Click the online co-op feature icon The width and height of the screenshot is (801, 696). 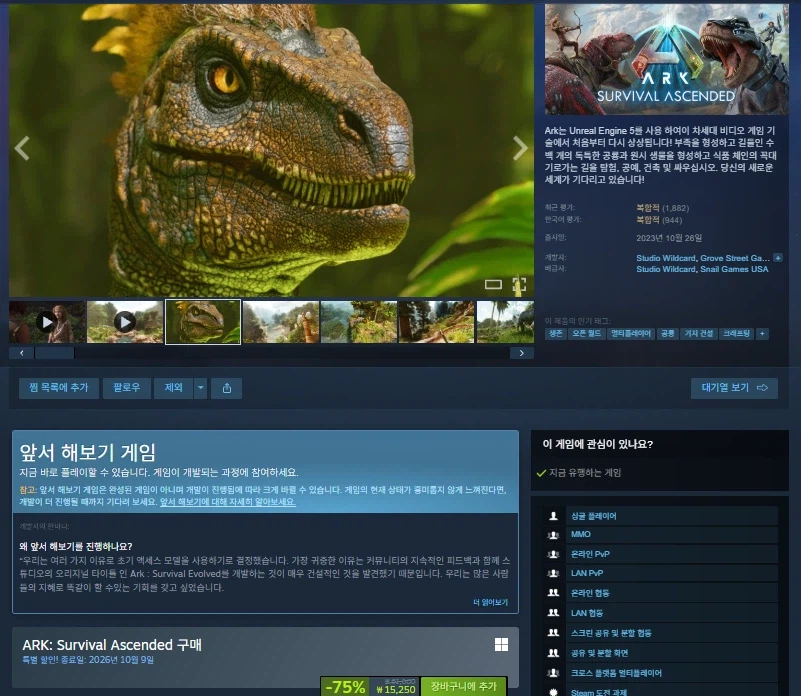[553, 593]
